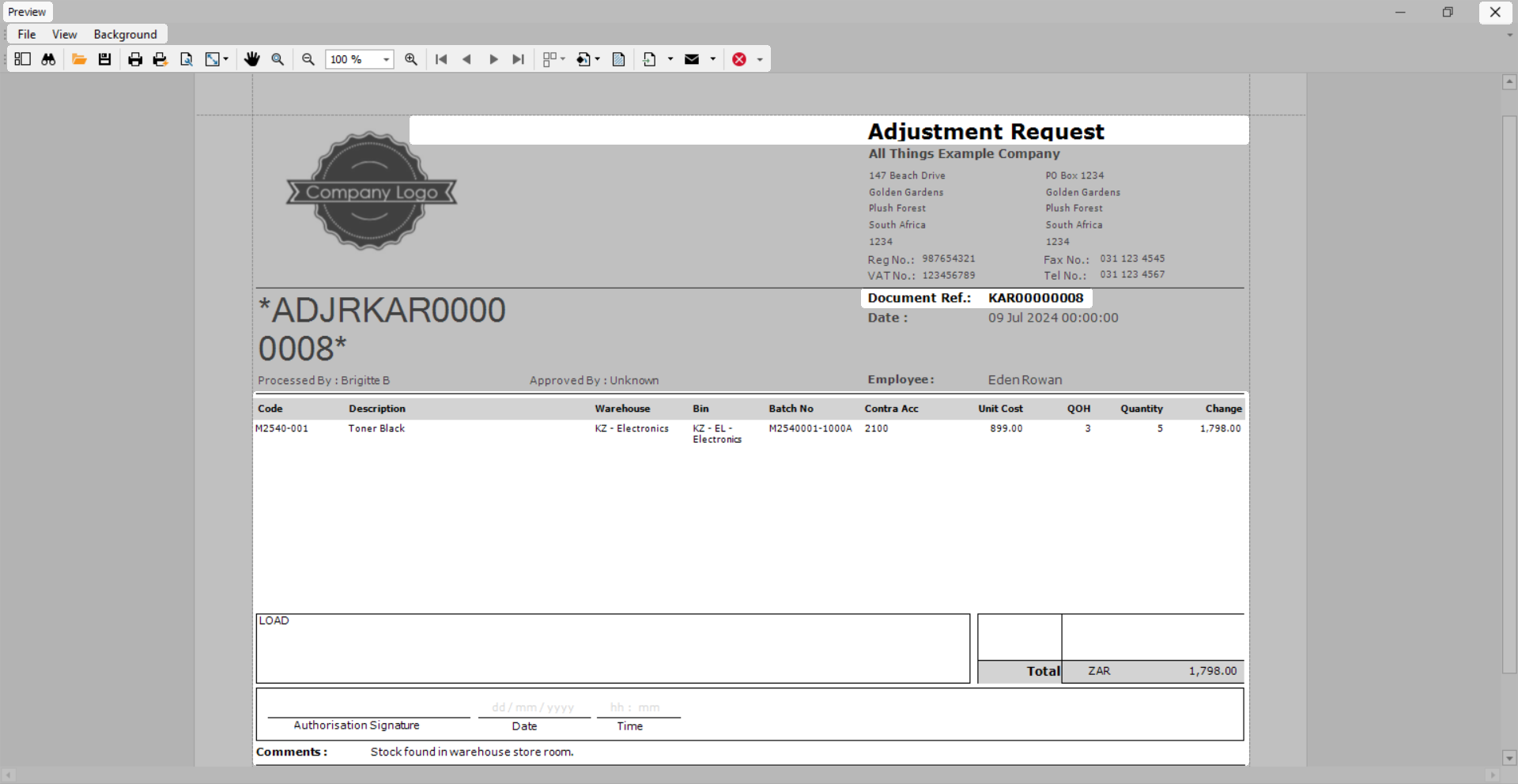Expand the Multiple Pages dropdown arrow

[x=563, y=59]
